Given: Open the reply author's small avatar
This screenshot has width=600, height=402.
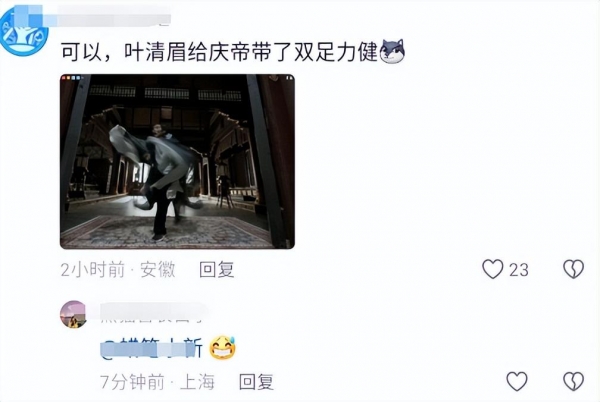Looking at the screenshot, I should point(73,314).
